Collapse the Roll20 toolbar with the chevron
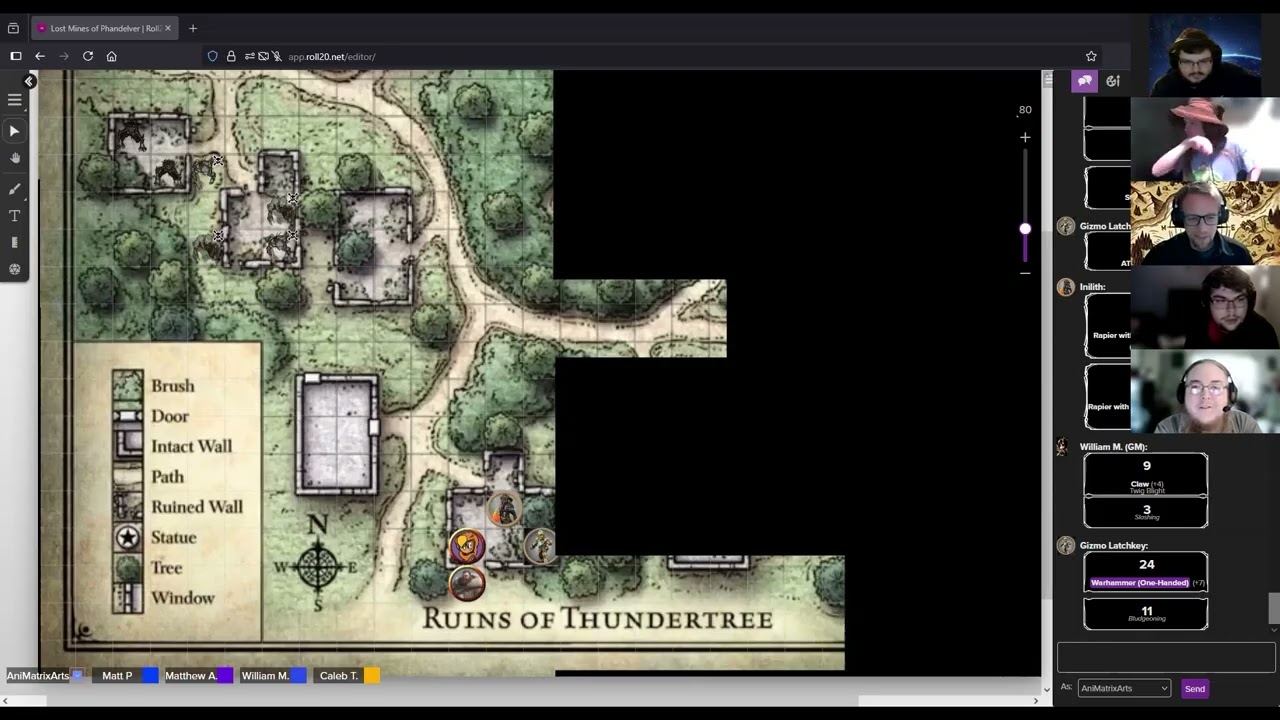 [x=29, y=80]
